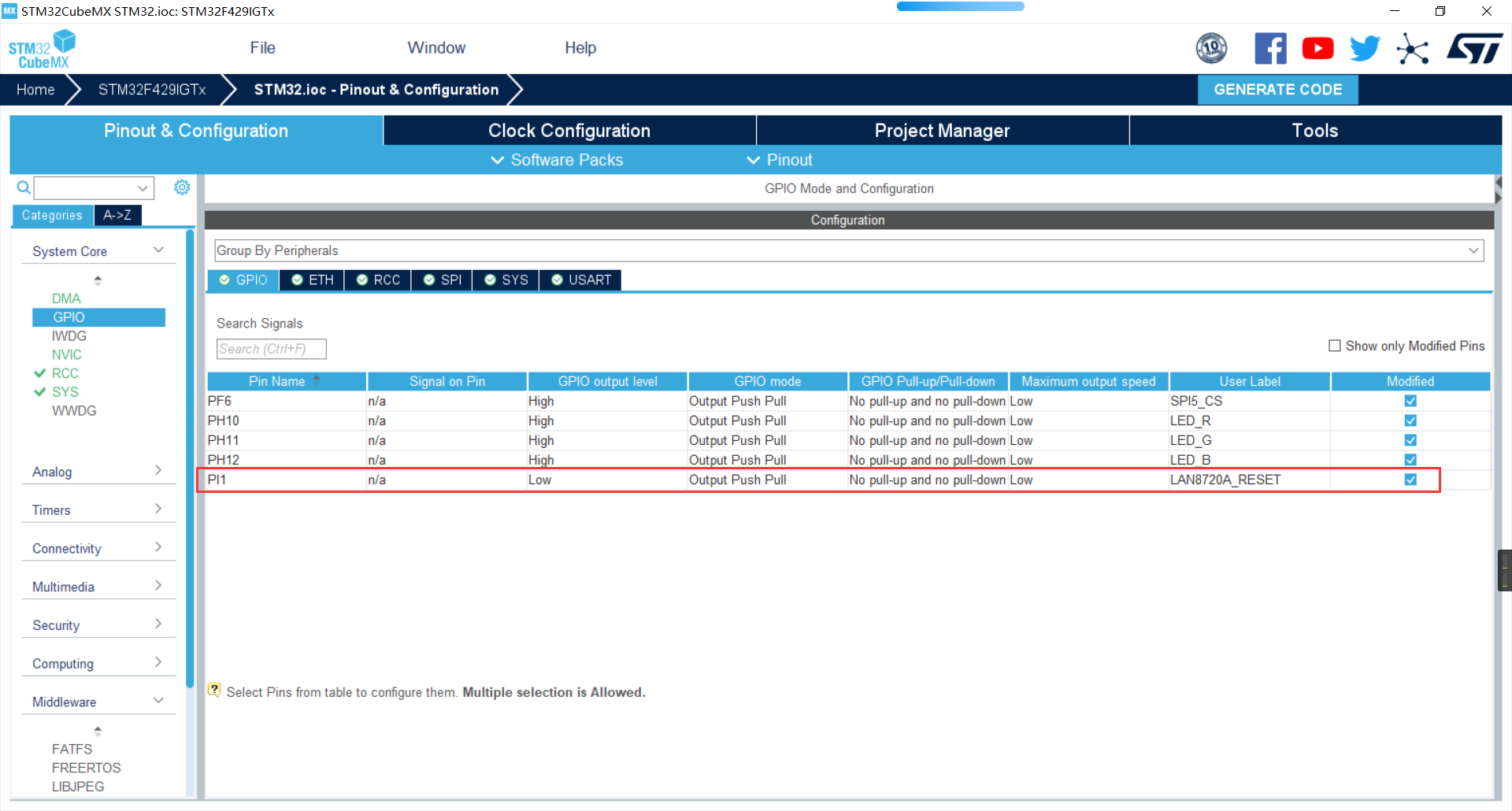This screenshot has width=1512, height=811.
Task: Click the System Core list scroll-up arrow
Action: pyautogui.click(x=98, y=280)
